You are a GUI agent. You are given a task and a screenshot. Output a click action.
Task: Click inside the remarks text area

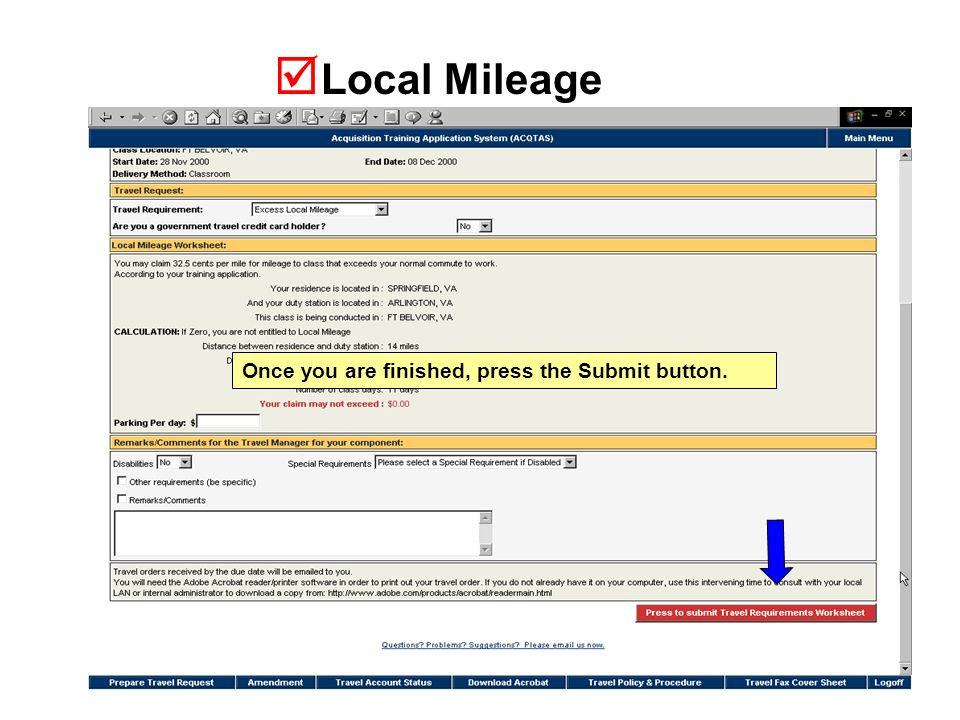click(x=297, y=533)
